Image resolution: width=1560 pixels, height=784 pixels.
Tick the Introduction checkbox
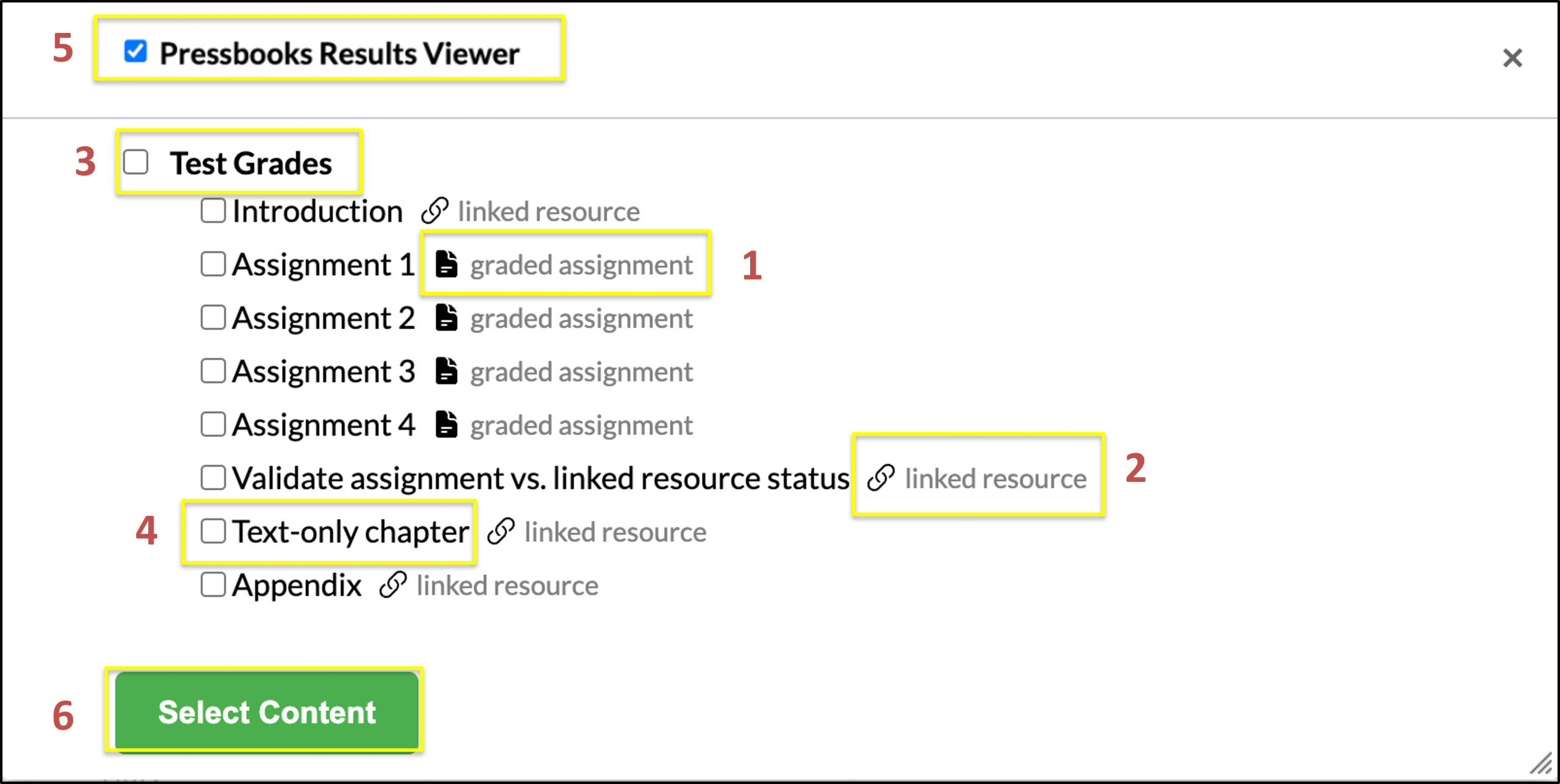click(x=213, y=211)
